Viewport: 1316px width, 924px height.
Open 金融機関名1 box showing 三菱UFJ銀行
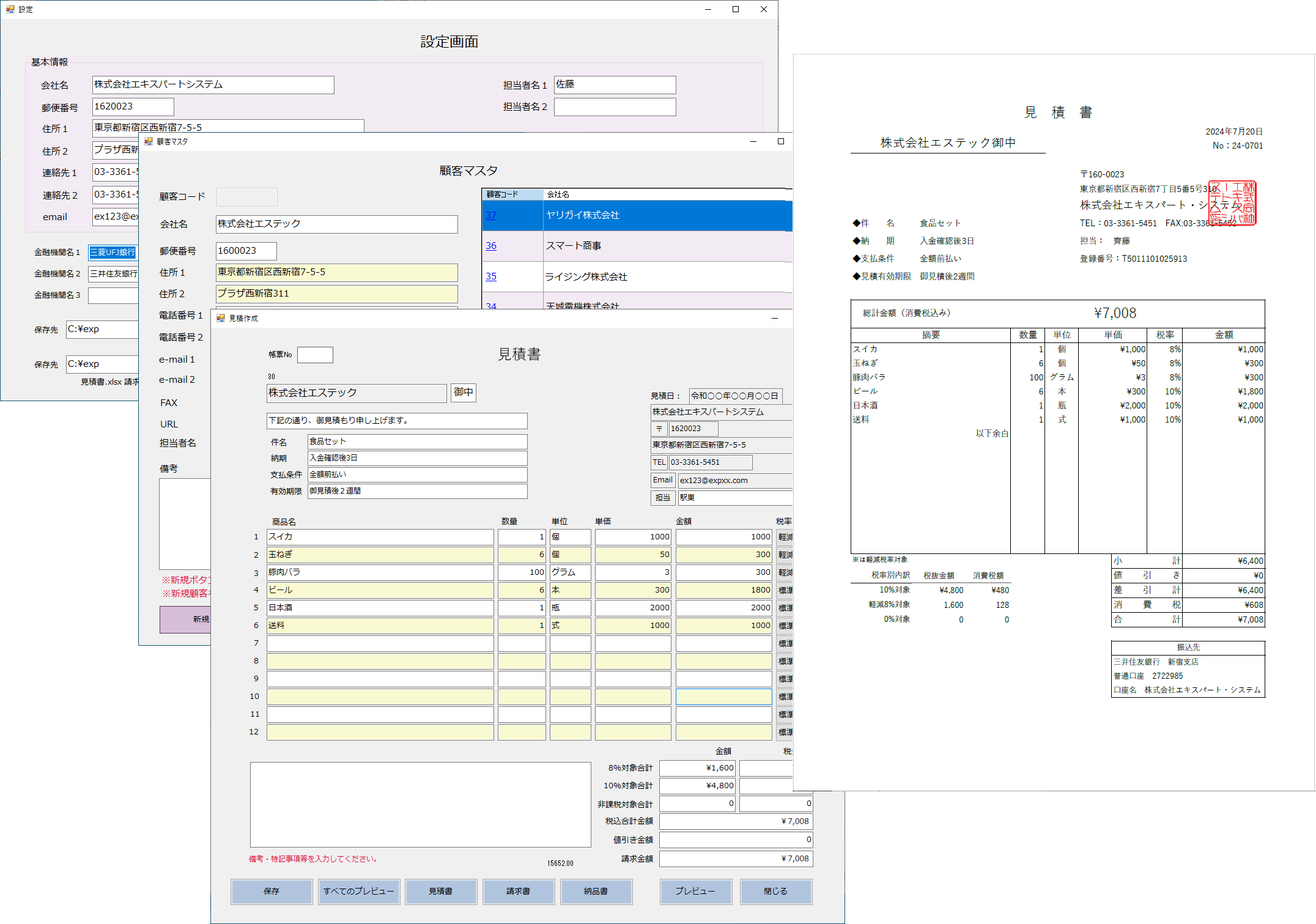click(113, 252)
